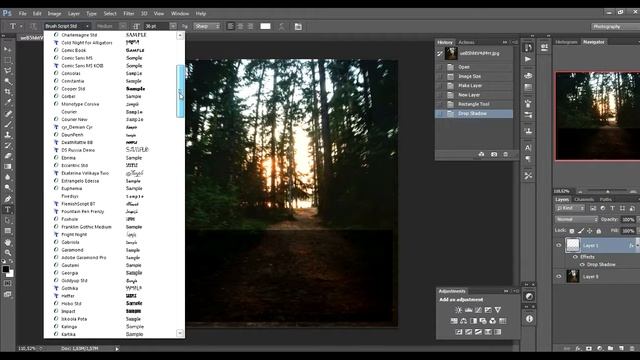Image resolution: width=640 pixels, height=360 pixels.
Task: Create new document from current state
Action: (482, 154)
